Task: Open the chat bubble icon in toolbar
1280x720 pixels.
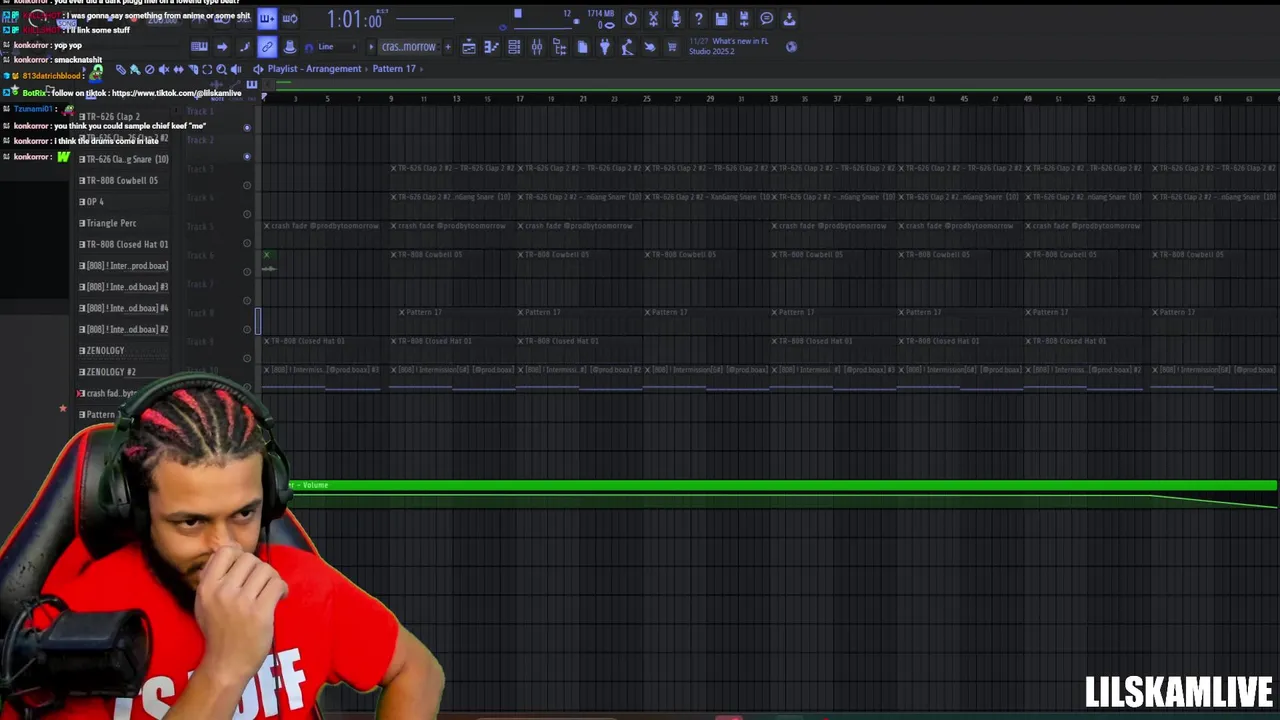Action: point(766,19)
